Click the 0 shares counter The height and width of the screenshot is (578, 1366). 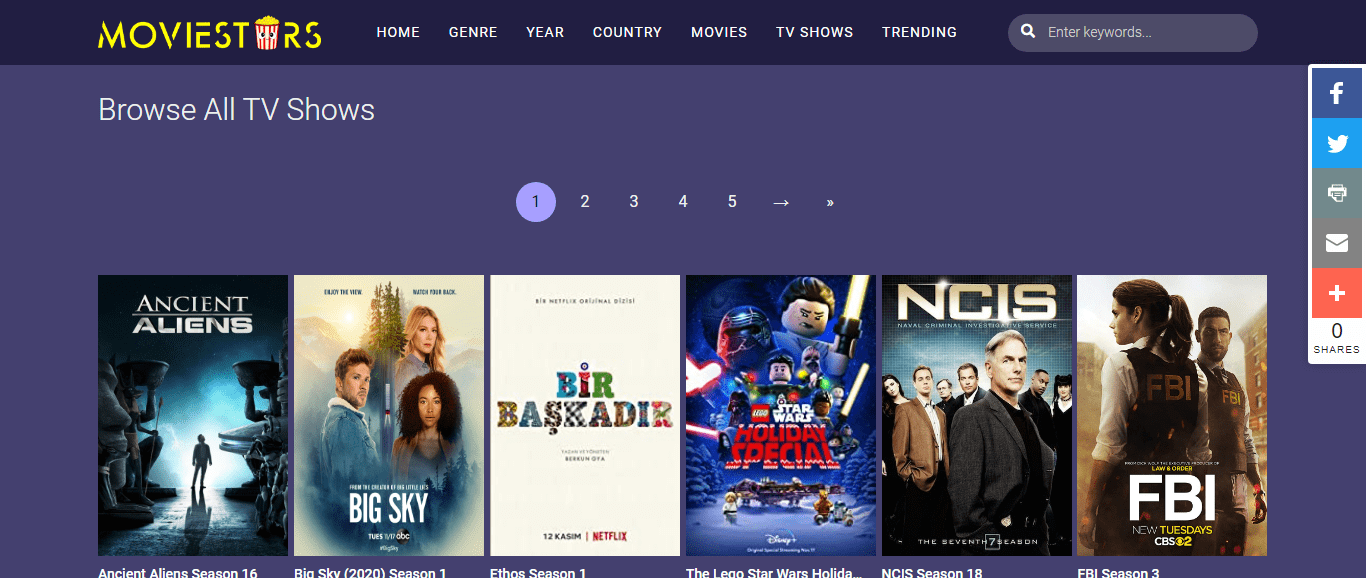pos(1337,339)
